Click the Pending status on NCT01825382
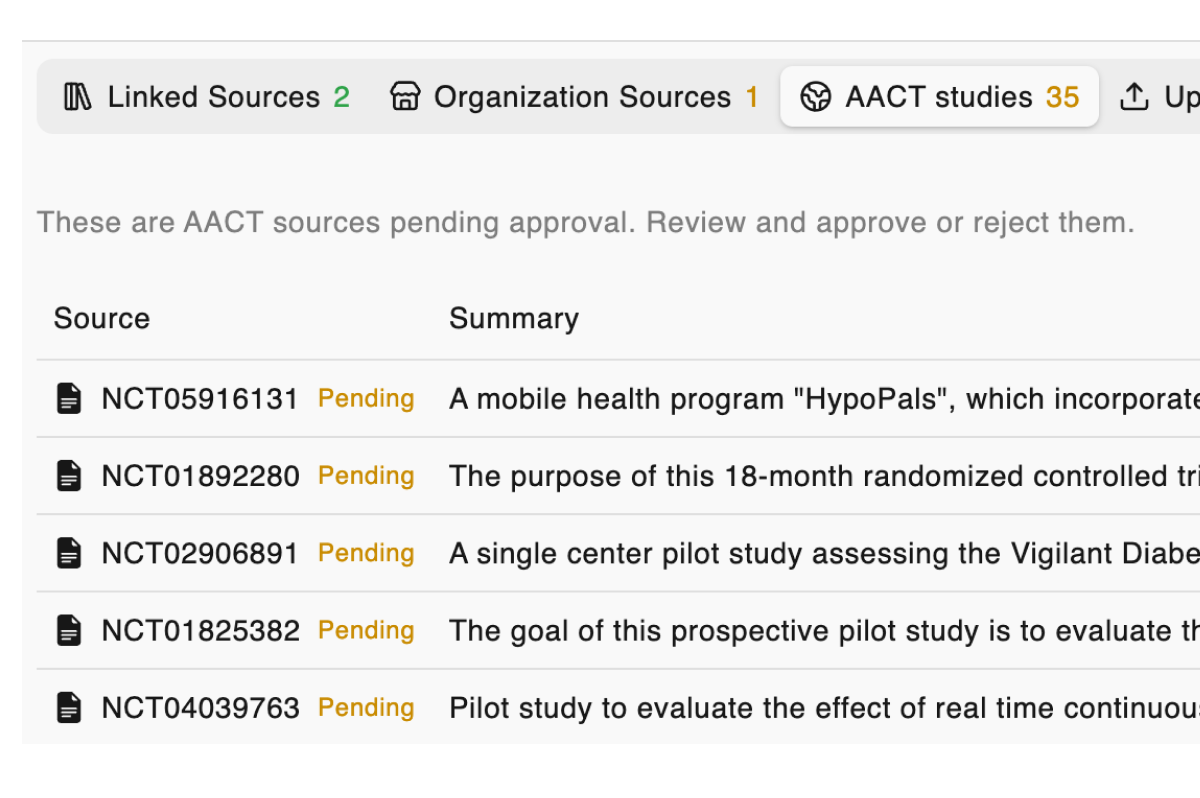Image resolution: width=1200 pixels, height=798 pixels. [x=366, y=630]
